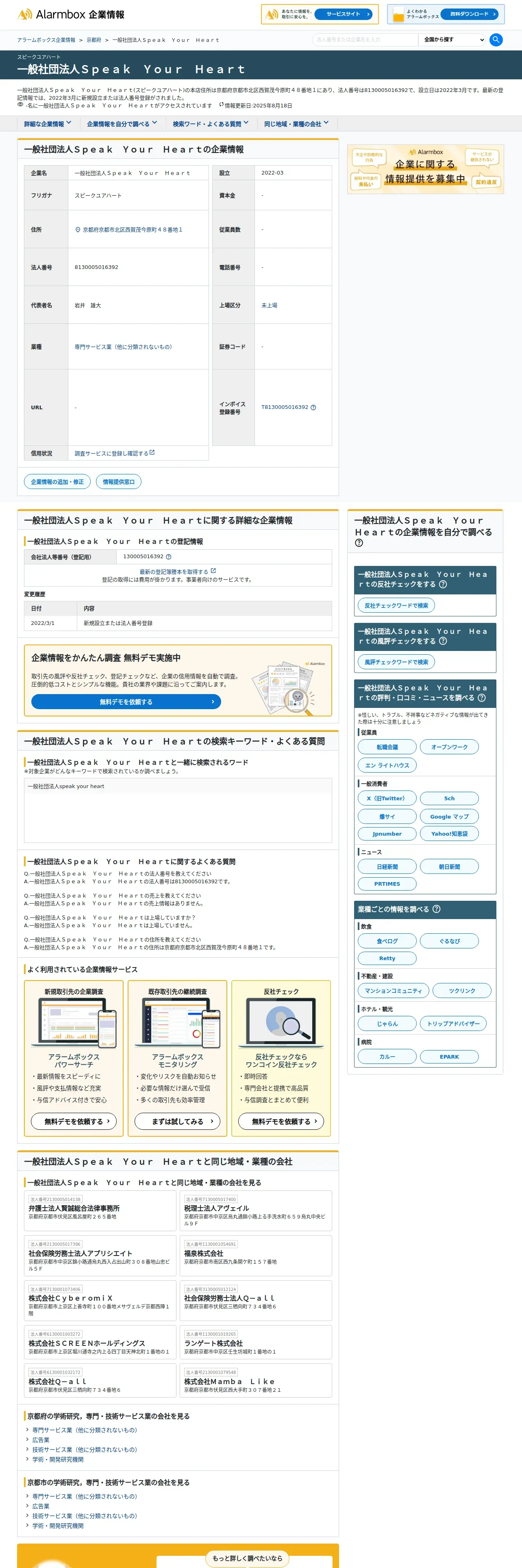Expand the 企業情報を自分で調べる menu
This screenshot has height=1568, width=522.
(x=122, y=124)
